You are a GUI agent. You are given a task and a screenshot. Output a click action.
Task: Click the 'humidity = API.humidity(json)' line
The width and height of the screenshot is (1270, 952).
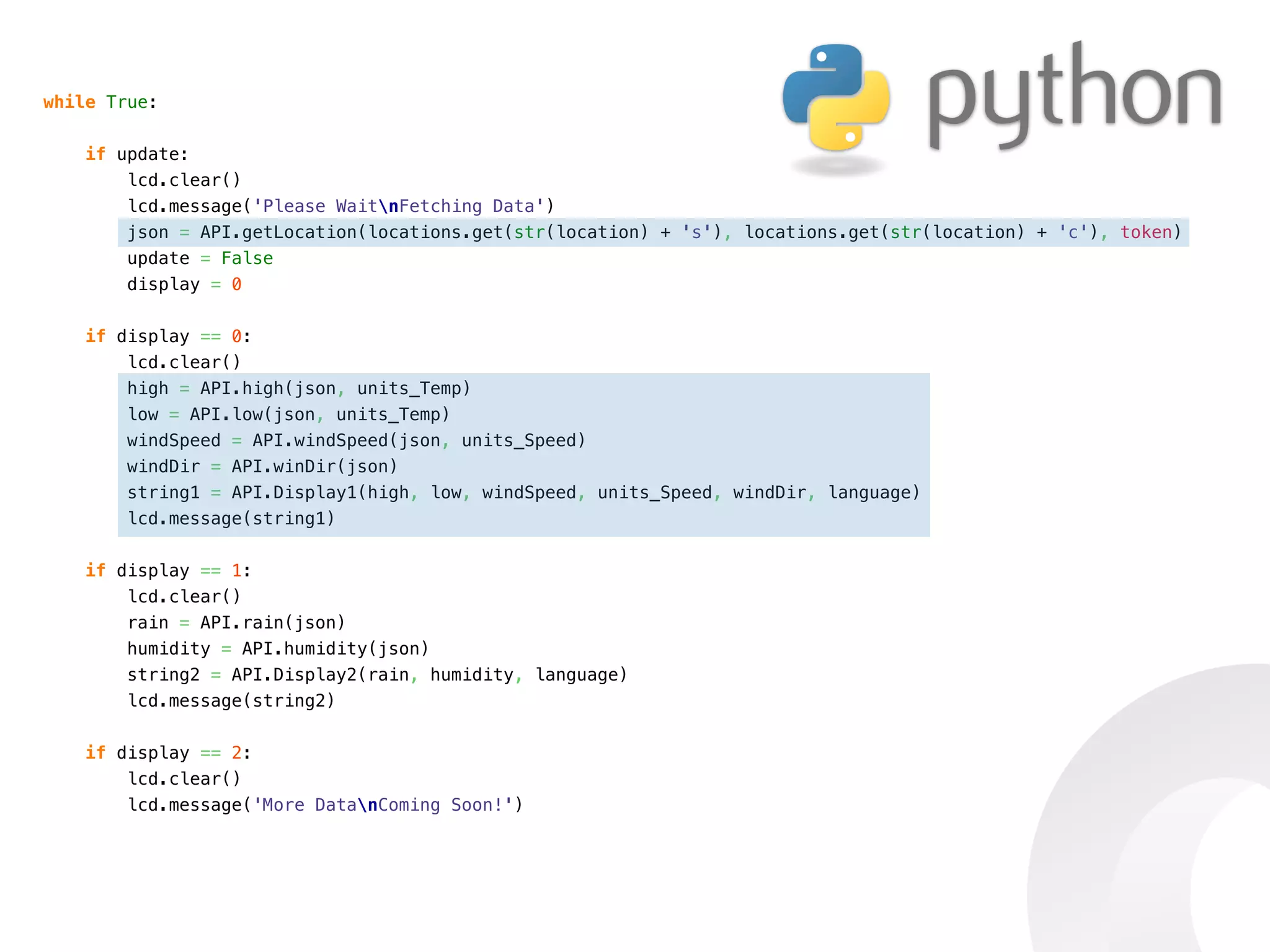pos(278,648)
